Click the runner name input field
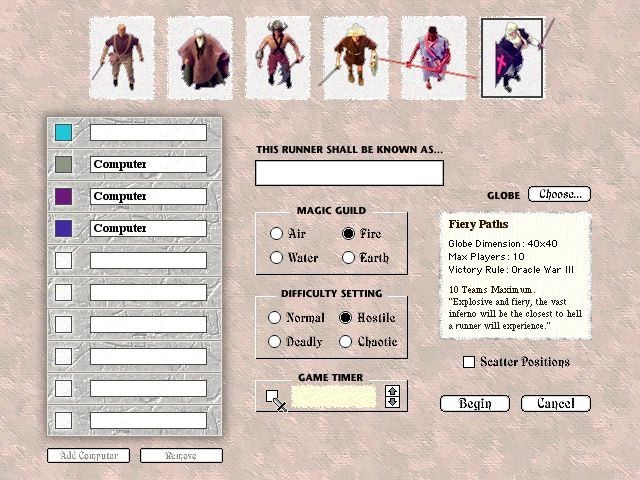This screenshot has width=640, height=480. [x=349, y=173]
